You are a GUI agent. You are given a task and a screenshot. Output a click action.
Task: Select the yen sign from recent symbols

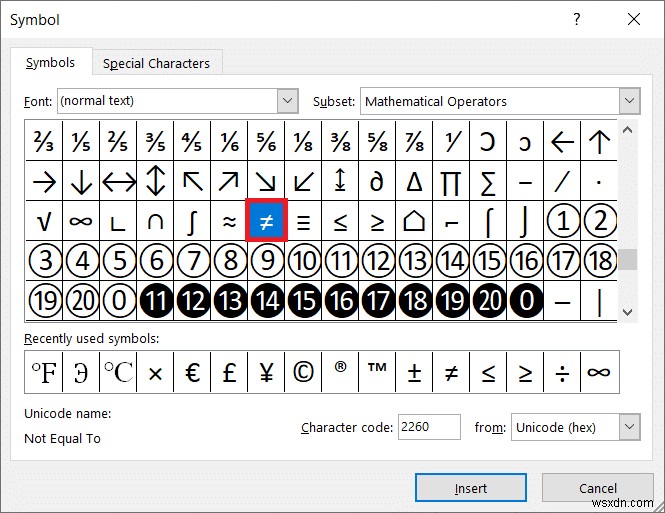click(266, 372)
